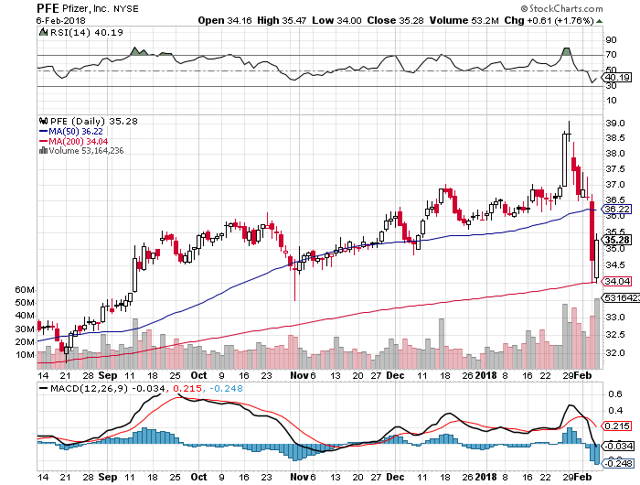Image resolution: width=640 pixels, height=485 pixels.
Task: Click the volume value tag on right axis
Action: pos(622,298)
